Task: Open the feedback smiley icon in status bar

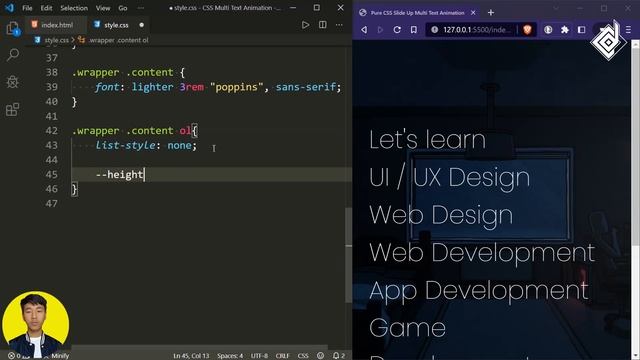Action: click(320, 356)
